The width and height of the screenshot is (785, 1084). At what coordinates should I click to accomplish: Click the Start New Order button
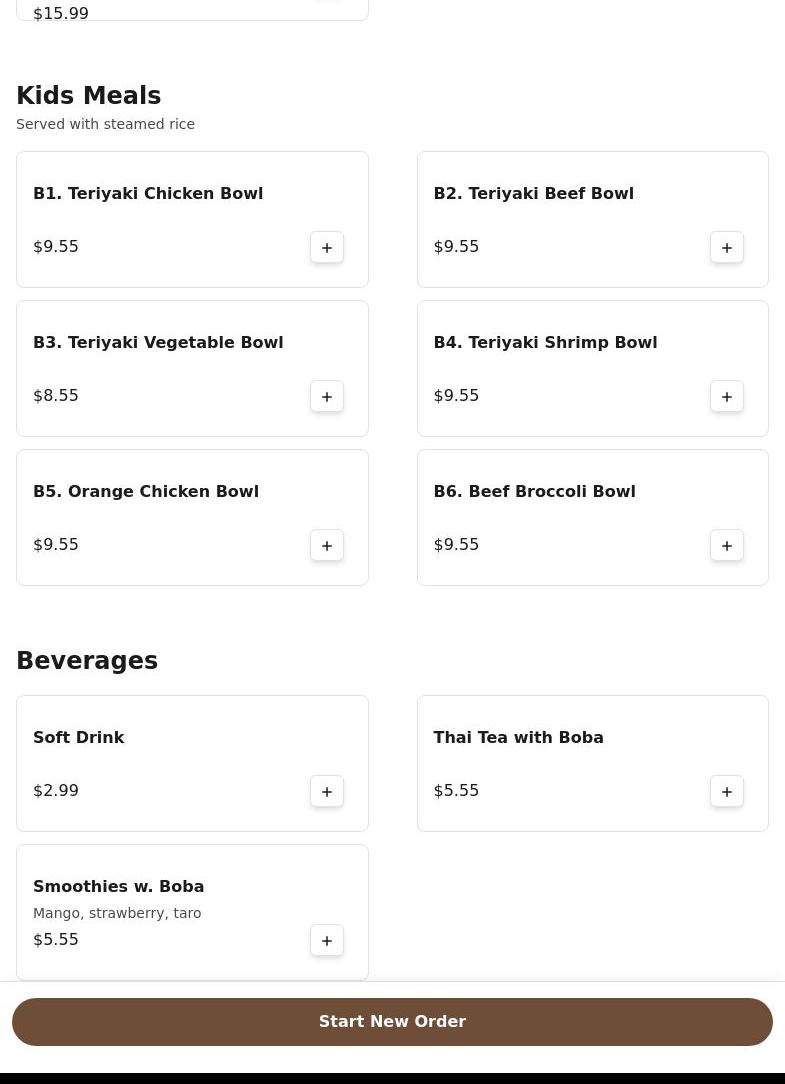coord(392,1022)
